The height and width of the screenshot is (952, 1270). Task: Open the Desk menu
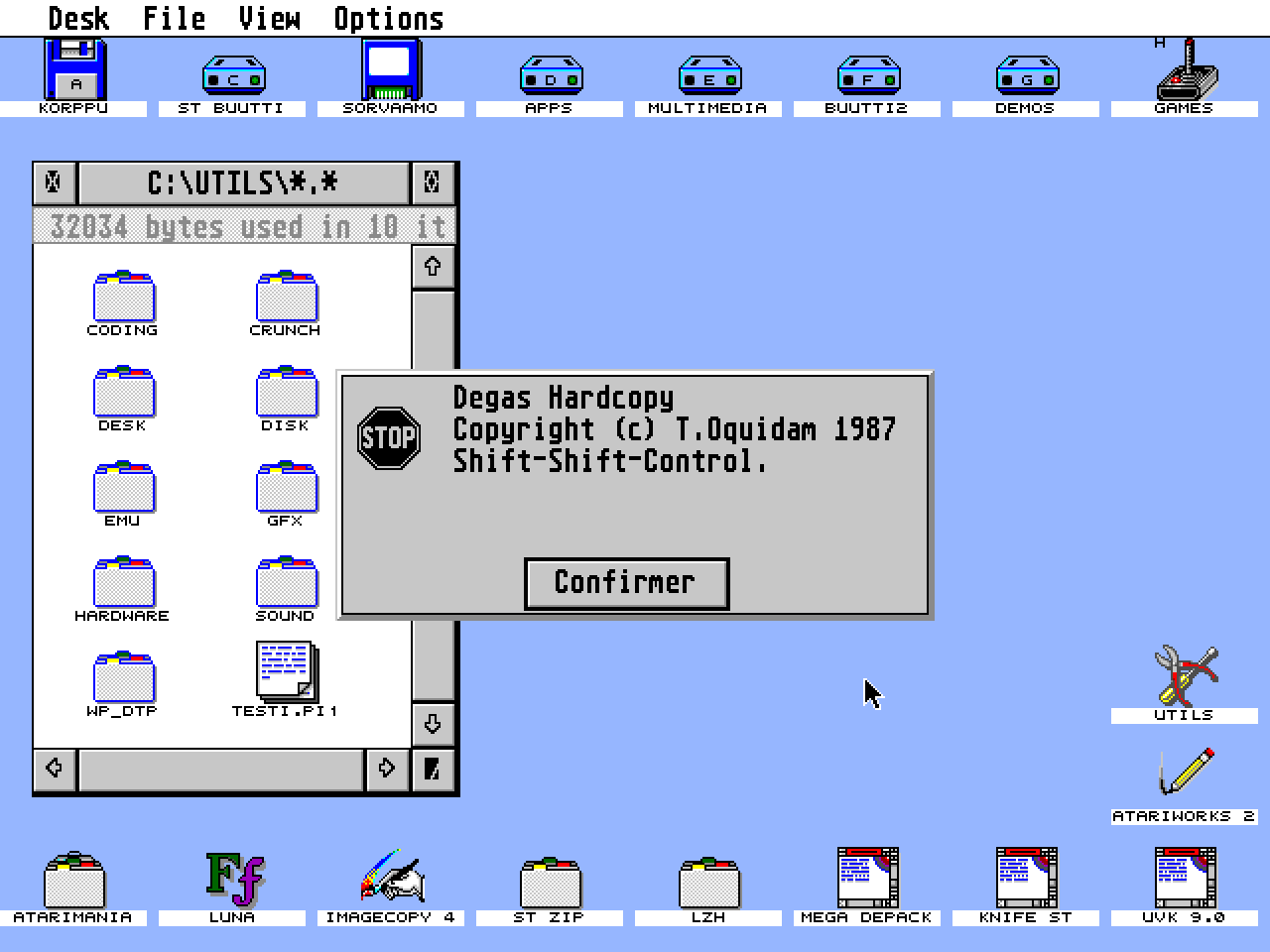(x=78, y=18)
